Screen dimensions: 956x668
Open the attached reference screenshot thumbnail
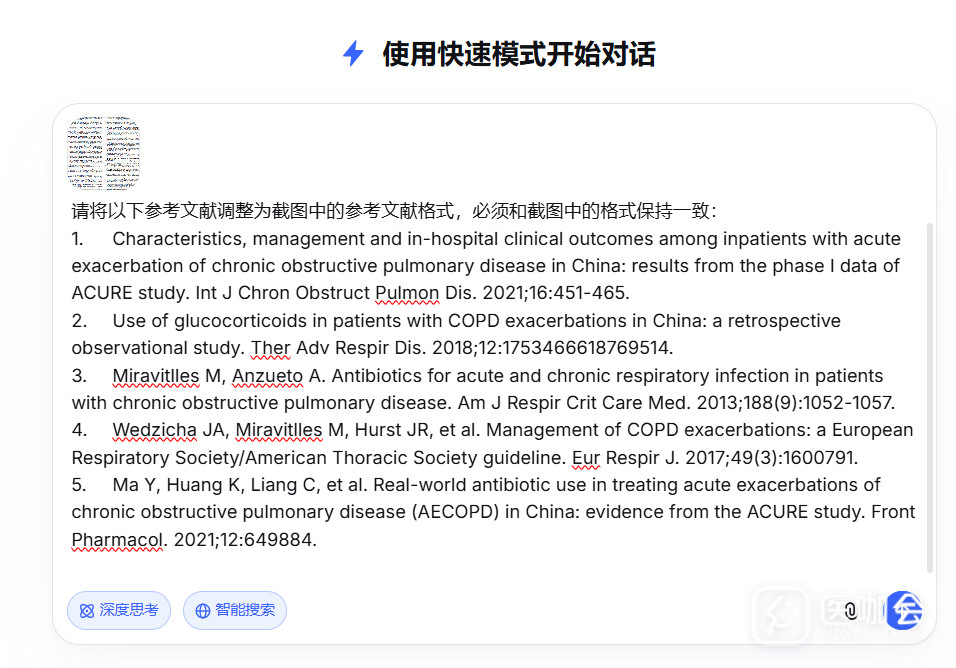point(104,153)
